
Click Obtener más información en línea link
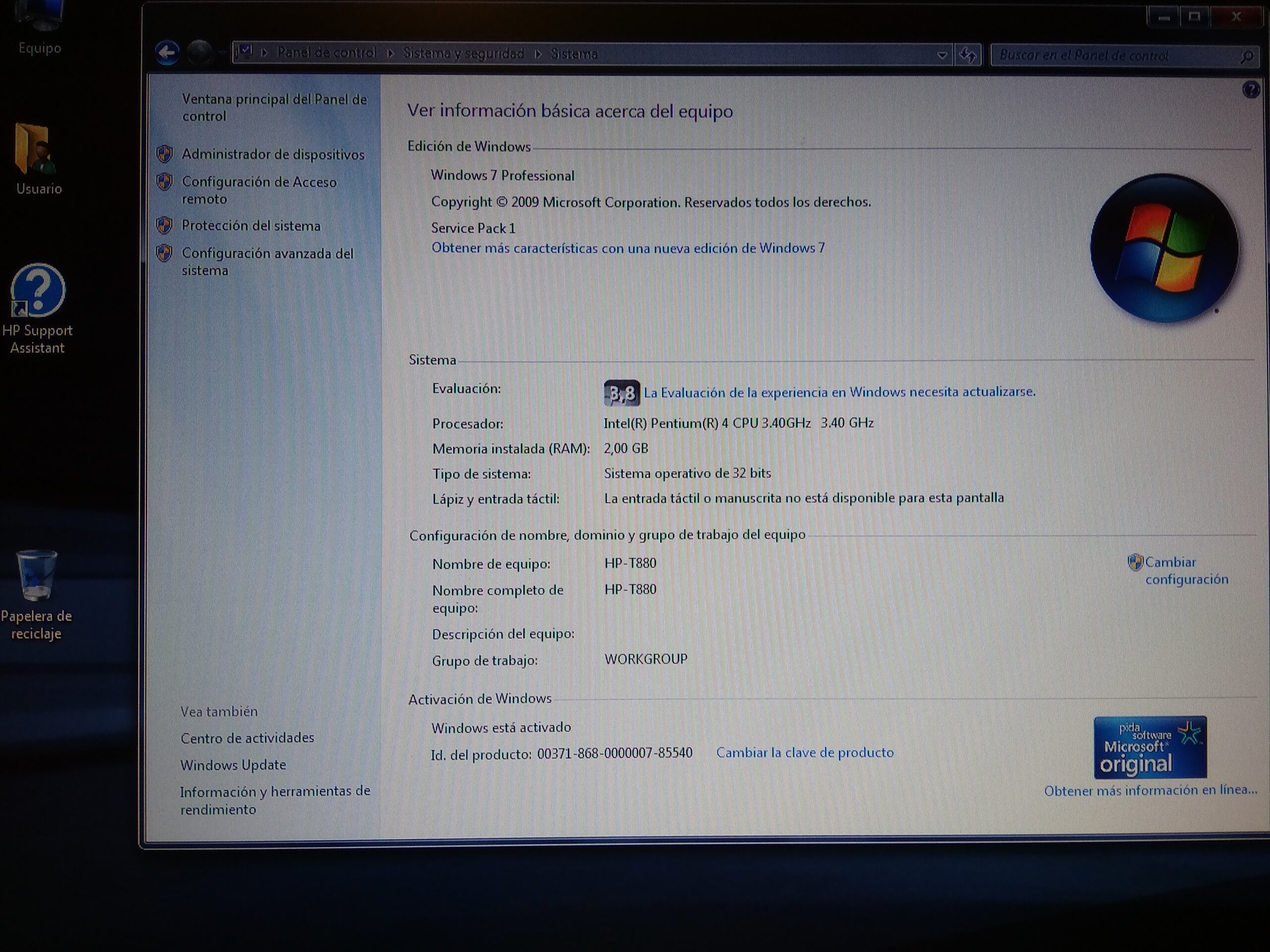(1150, 790)
